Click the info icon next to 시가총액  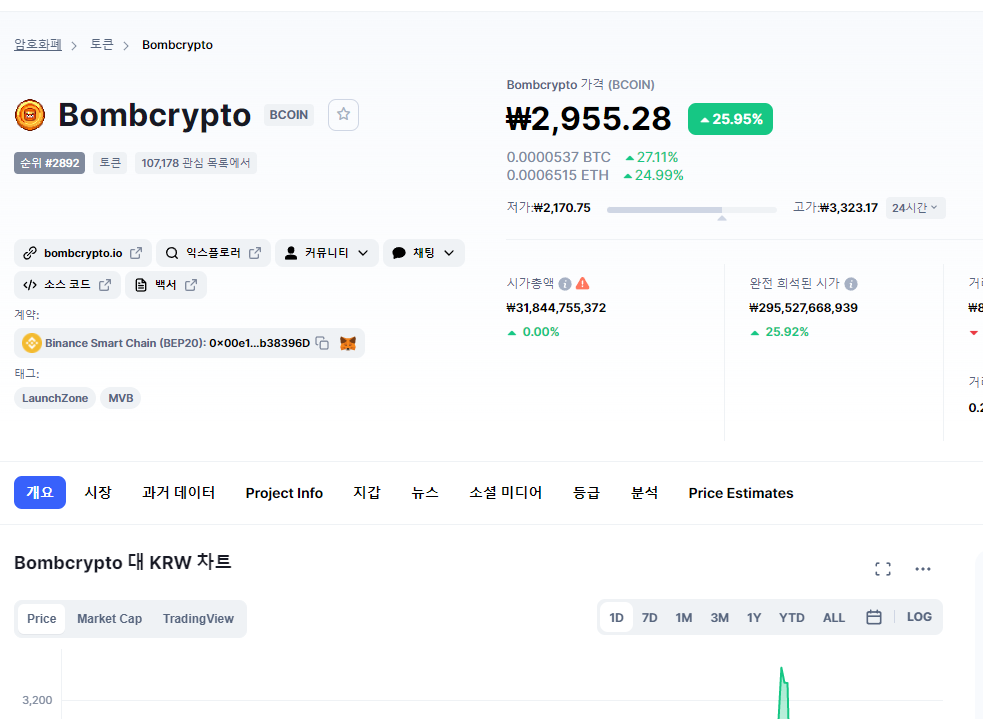pos(565,284)
